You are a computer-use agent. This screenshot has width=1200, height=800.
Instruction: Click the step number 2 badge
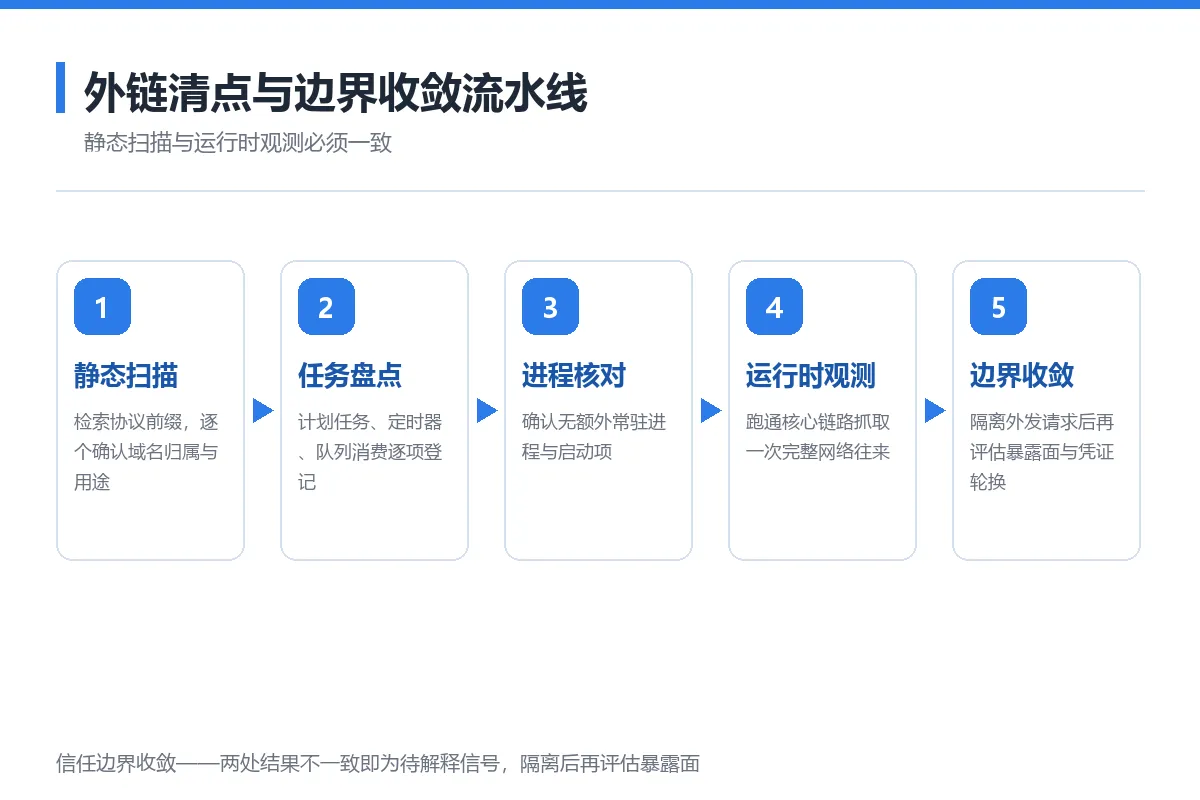326,307
